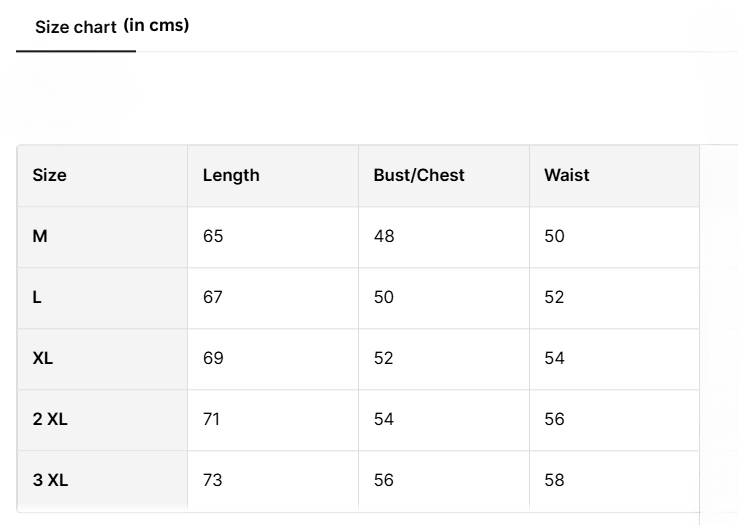Image resolution: width=738 pixels, height=525 pixels.
Task: Select the Size chart tab
Action: (76, 28)
